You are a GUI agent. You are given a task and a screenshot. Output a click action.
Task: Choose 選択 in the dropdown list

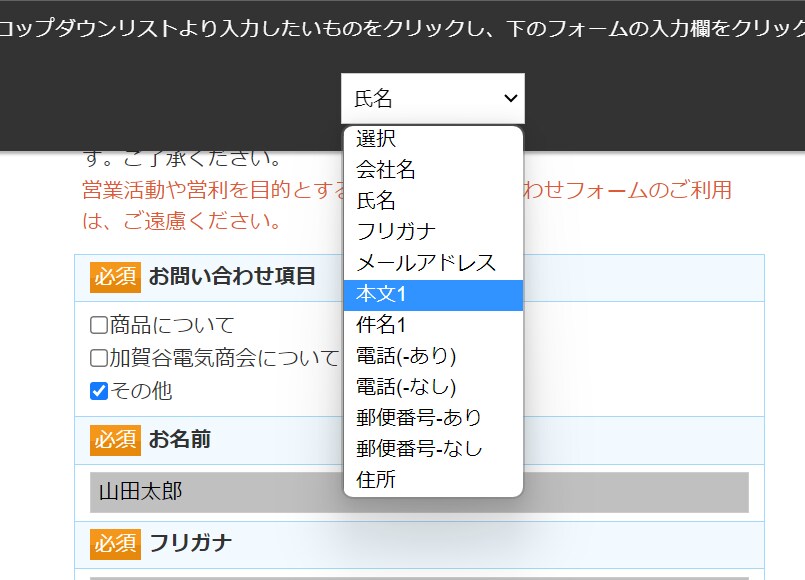click(433, 139)
